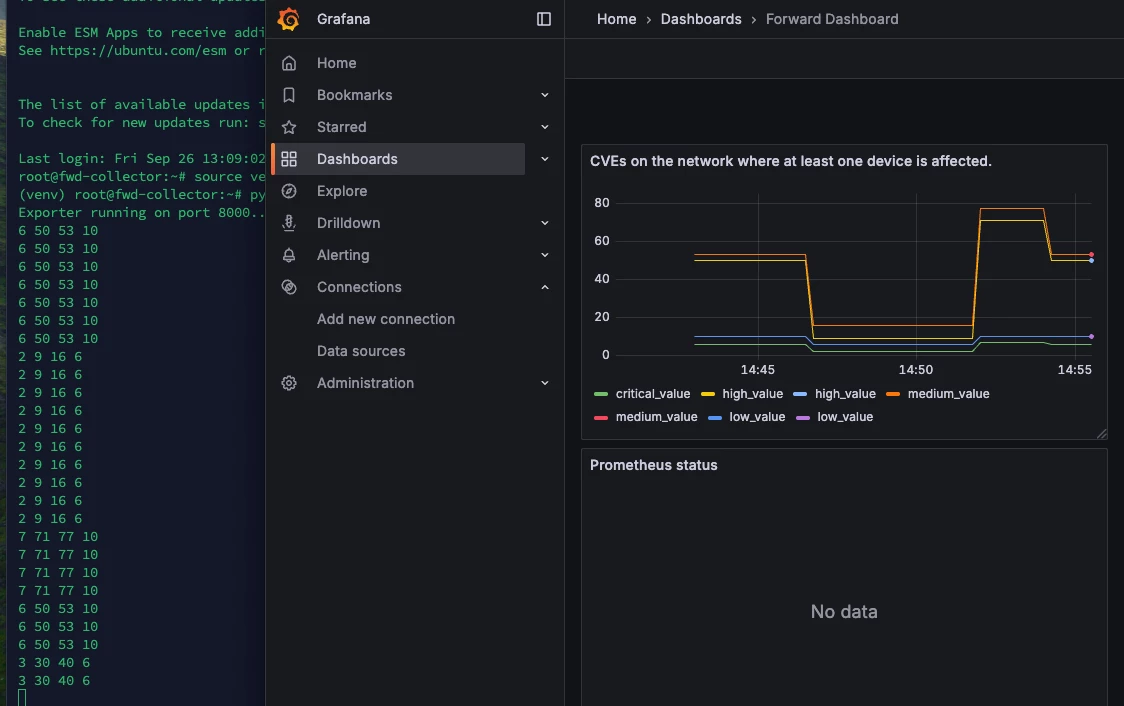This screenshot has width=1124, height=706.
Task: Click the CVEs panel resize handle
Action: (1101, 433)
